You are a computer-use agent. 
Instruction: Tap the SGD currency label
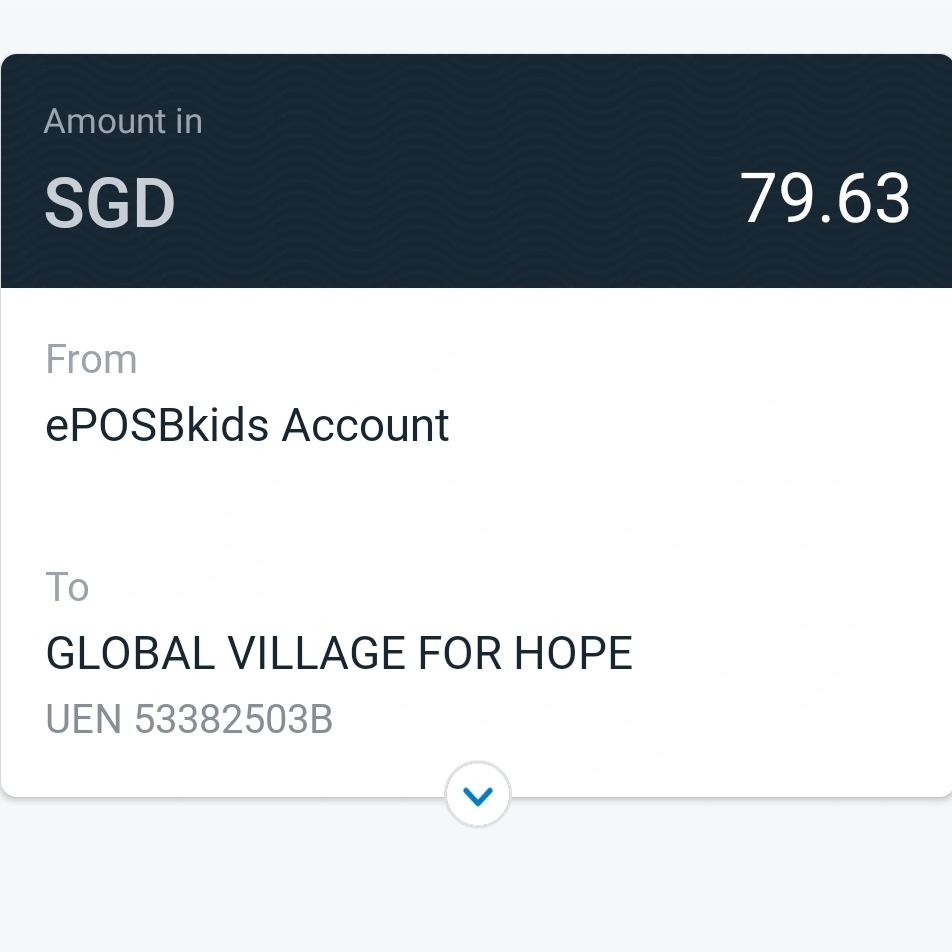click(x=110, y=203)
